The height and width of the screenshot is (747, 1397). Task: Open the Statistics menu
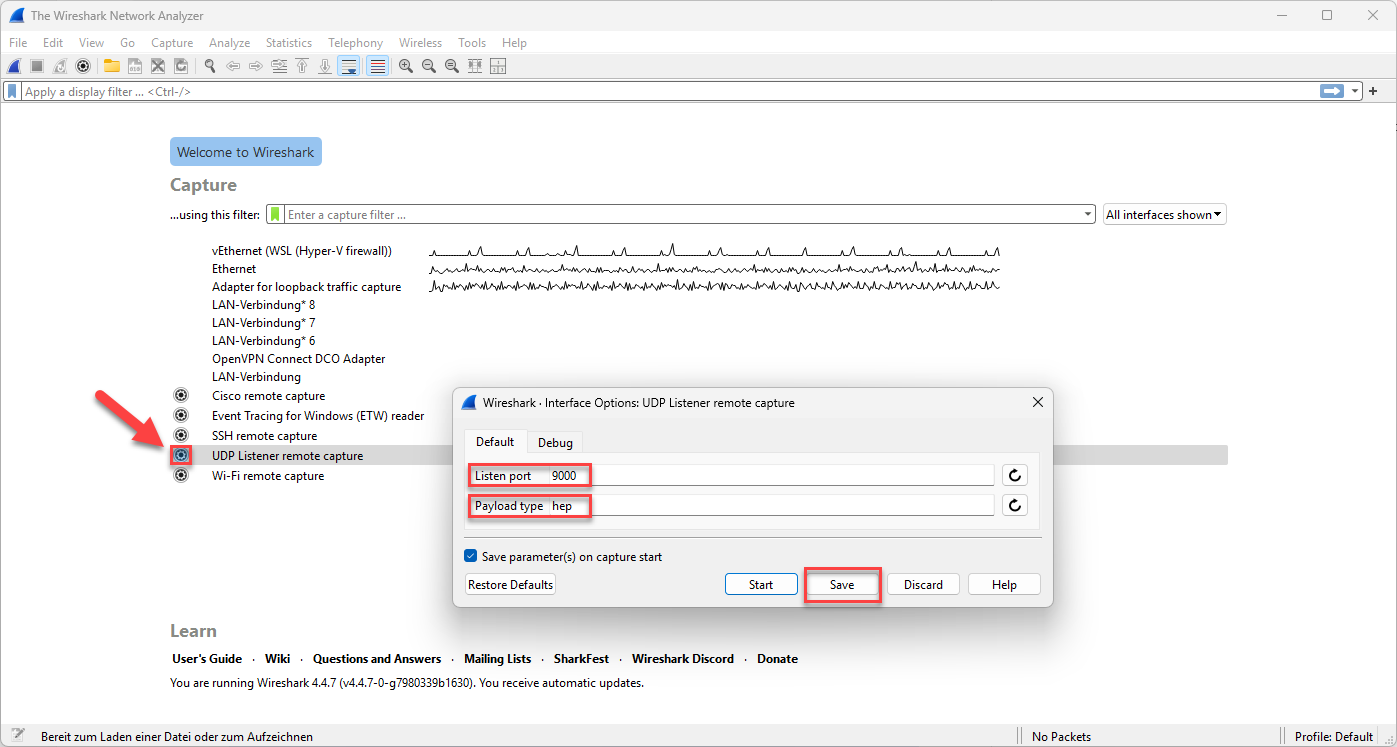(288, 42)
